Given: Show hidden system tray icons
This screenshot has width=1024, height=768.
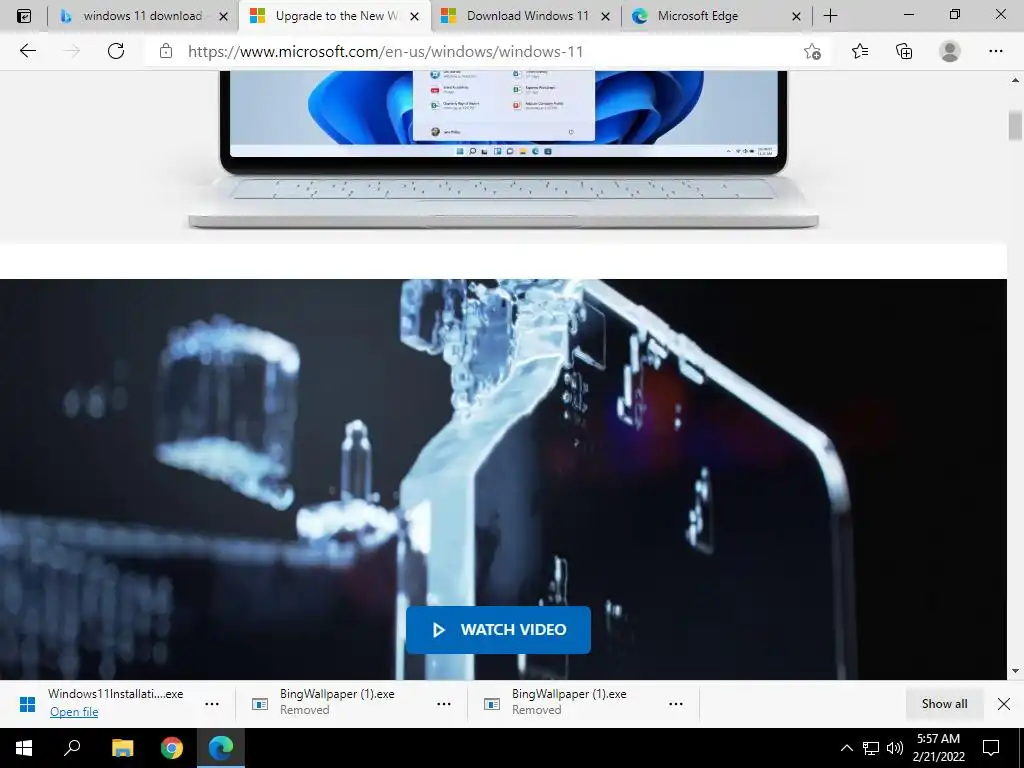Looking at the screenshot, I should click(846, 748).
